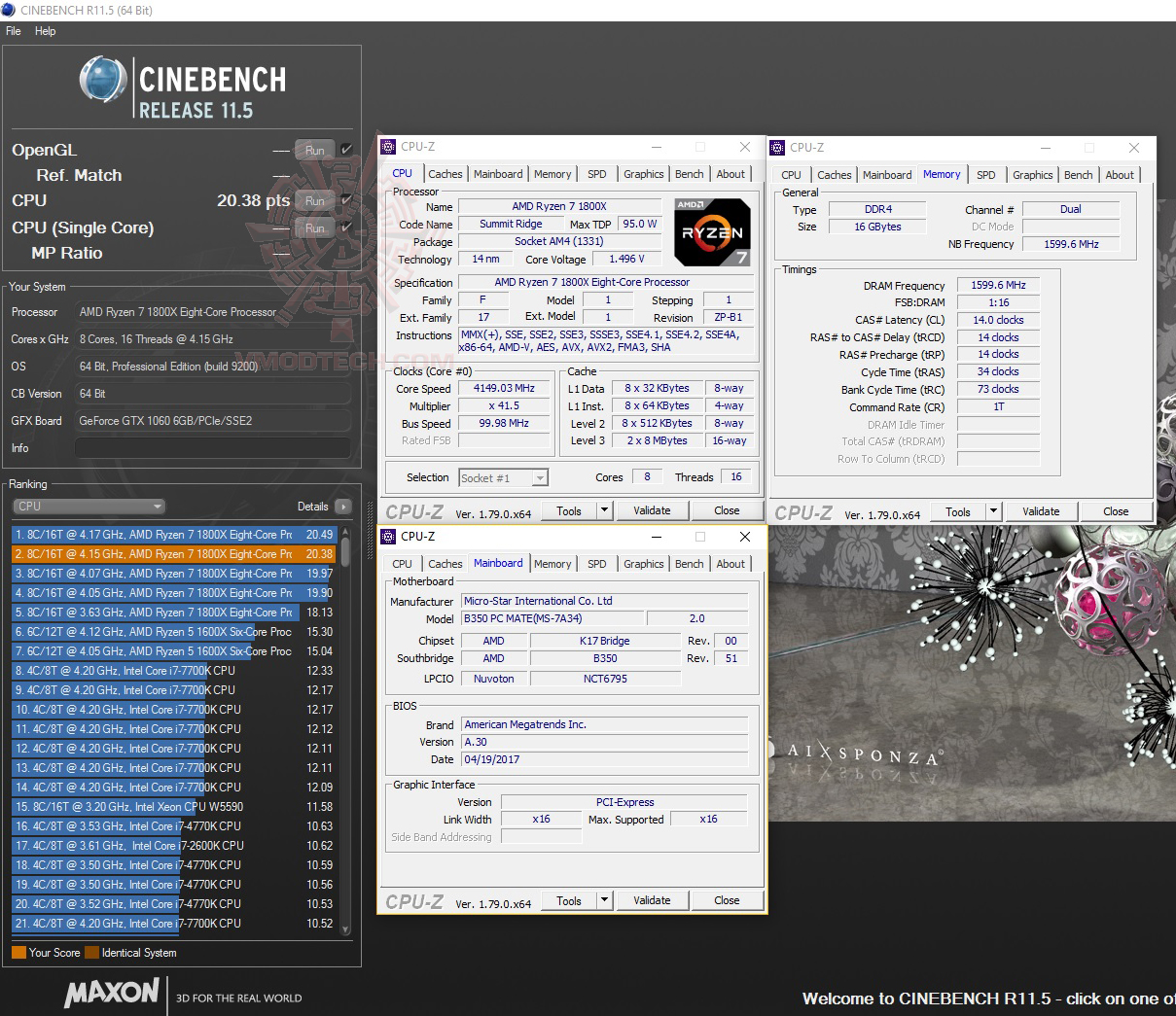This screenshot has width=1176, height=1016.
Task: Click the brown Identical System legend swatch
Action: (91, 953)
